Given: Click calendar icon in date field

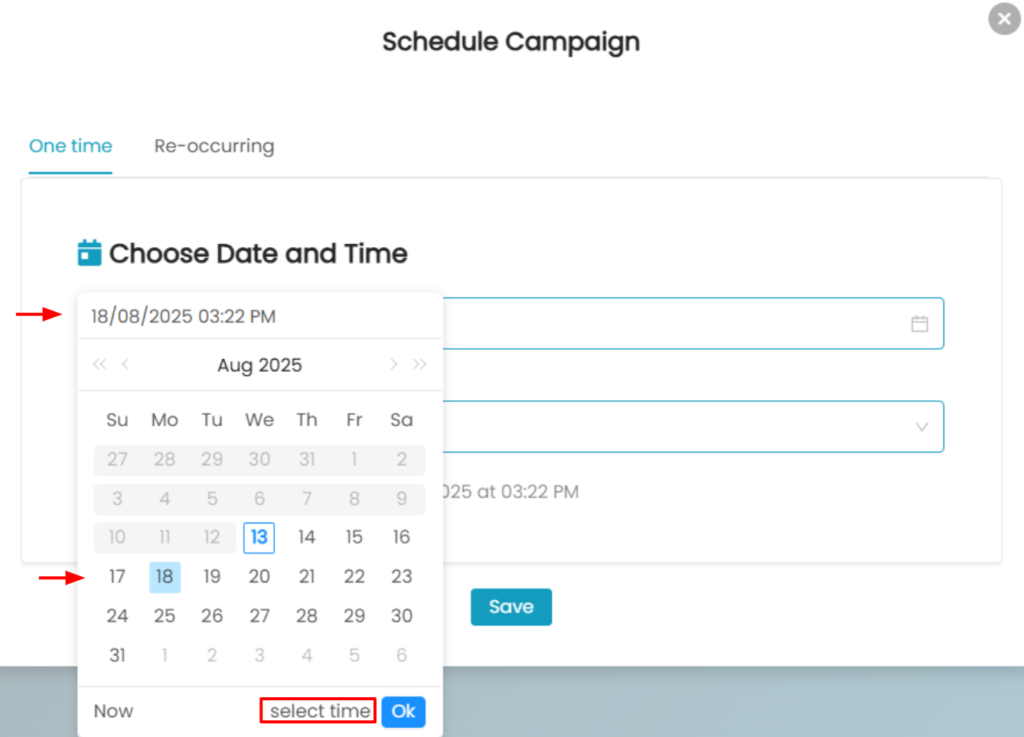Looking at the screenshot, I should [x=919, y=324].
